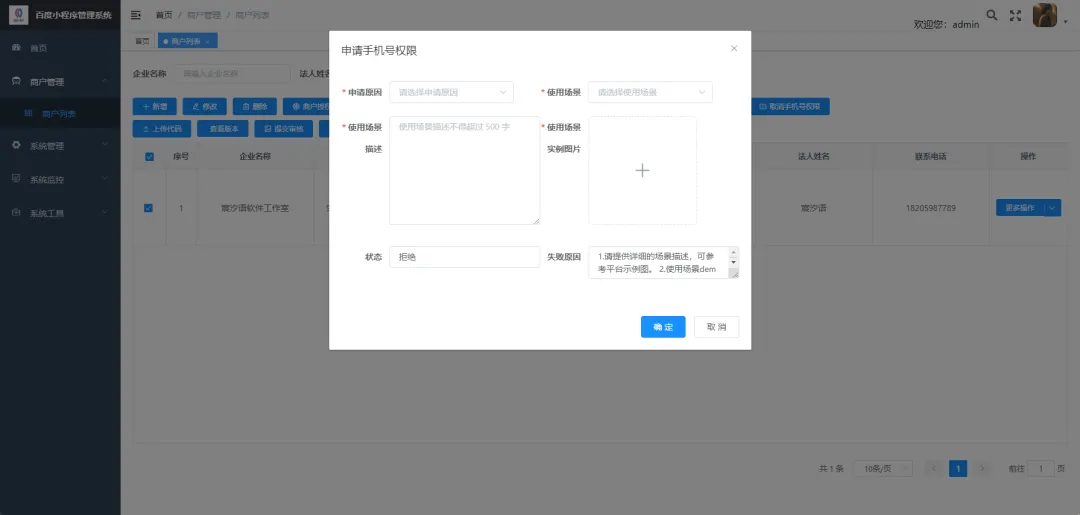Click the fullscreen toggle icon
This screenshot has height=515, width=1080.
1015,15
